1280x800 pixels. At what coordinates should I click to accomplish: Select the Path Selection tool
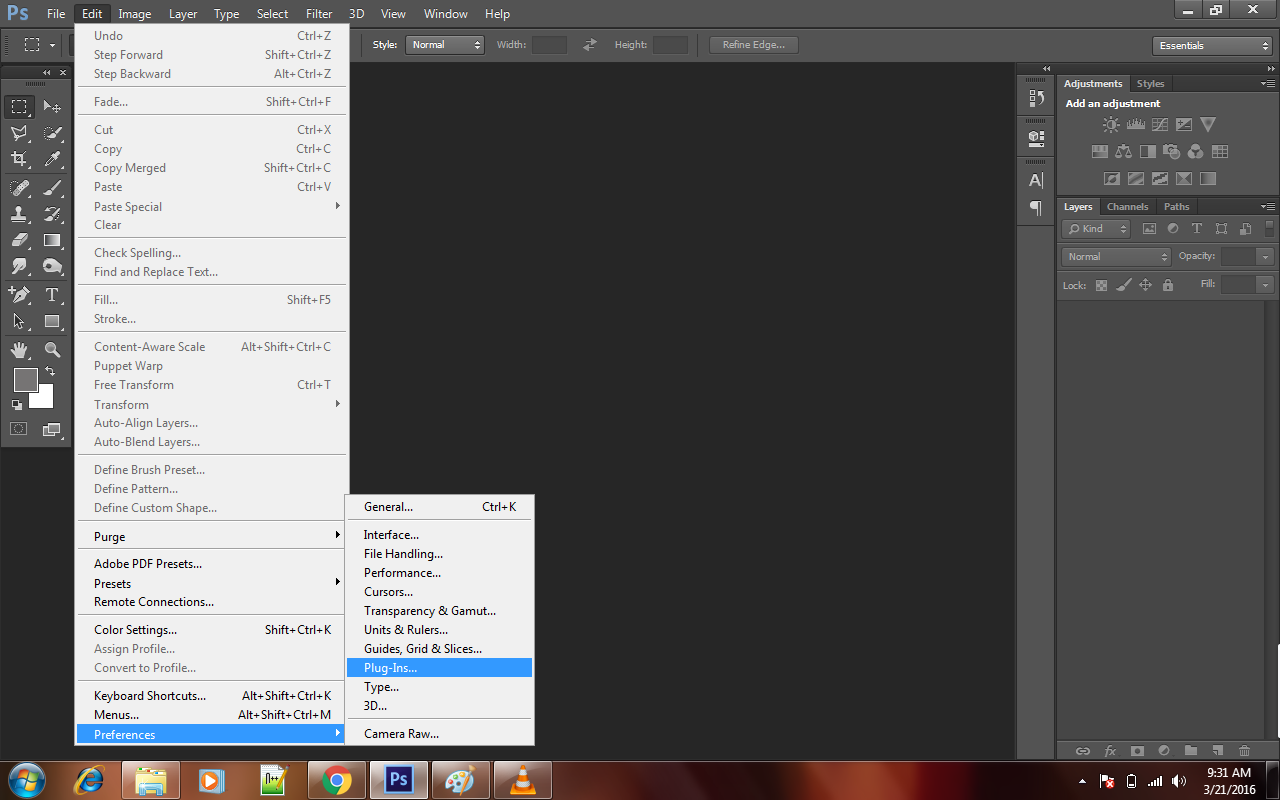(19, 321)
